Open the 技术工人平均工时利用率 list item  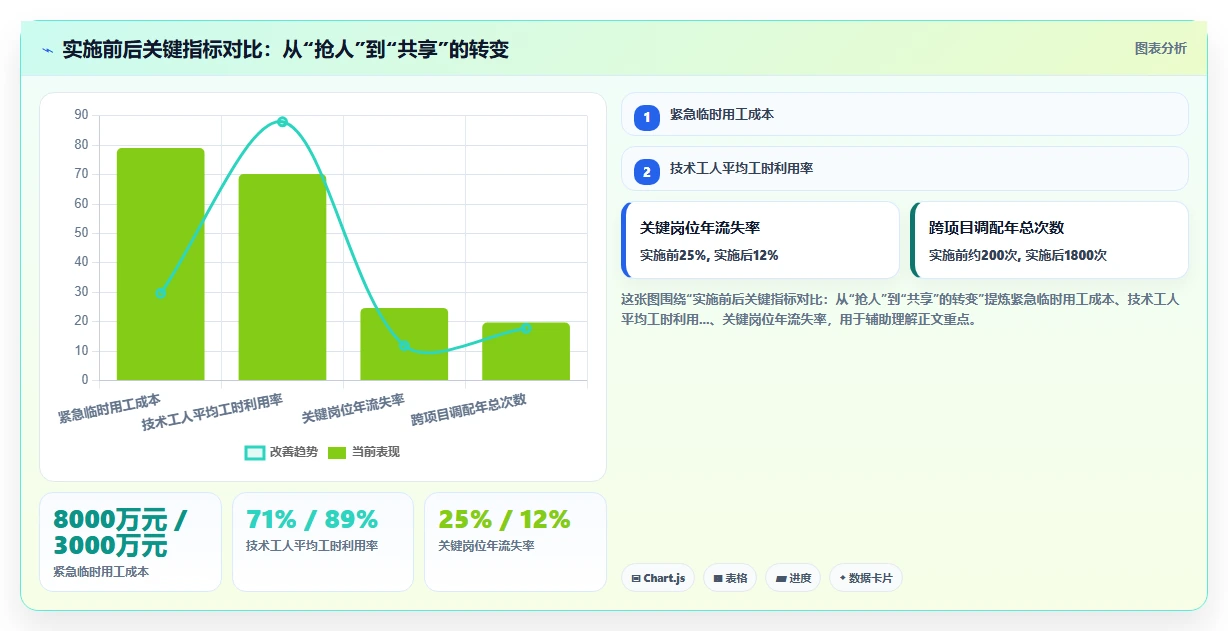(904, 168)
